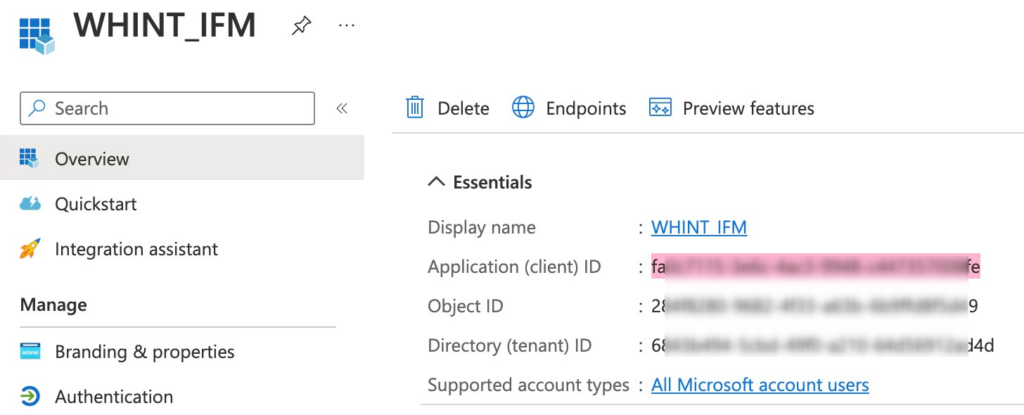Click the Manage section header
The width and height of the screenshot is (1024, 415).
54,305
